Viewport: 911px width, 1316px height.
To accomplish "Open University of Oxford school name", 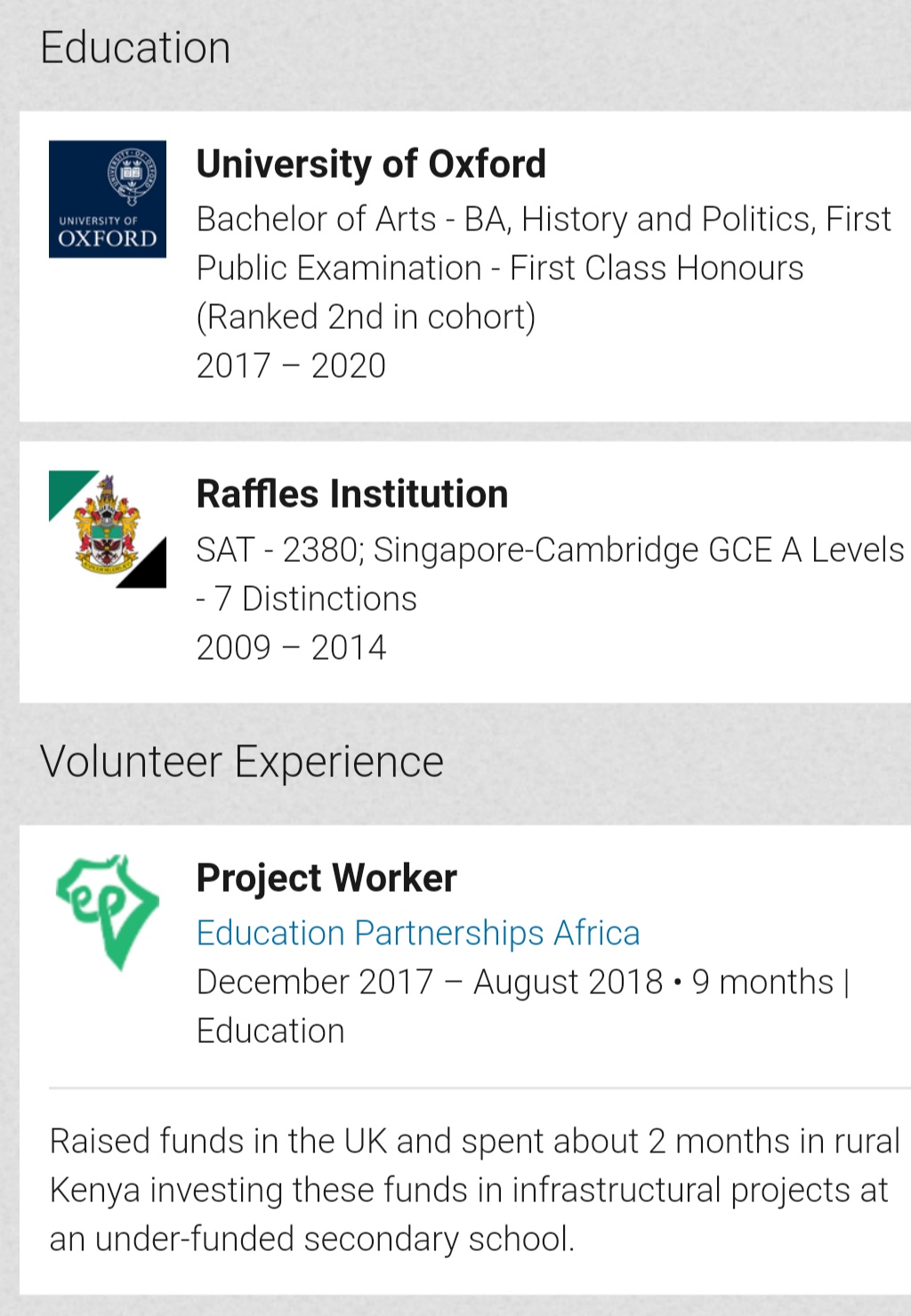I will (x=371, y=164).
